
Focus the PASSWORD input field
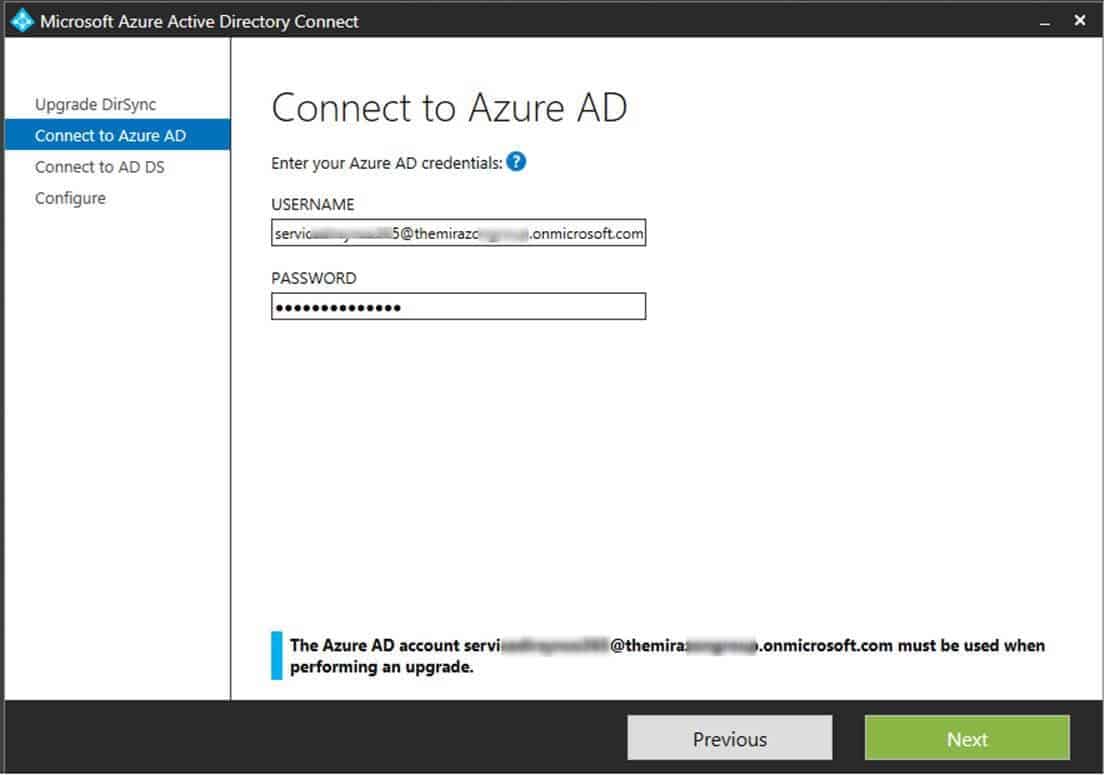458,306
